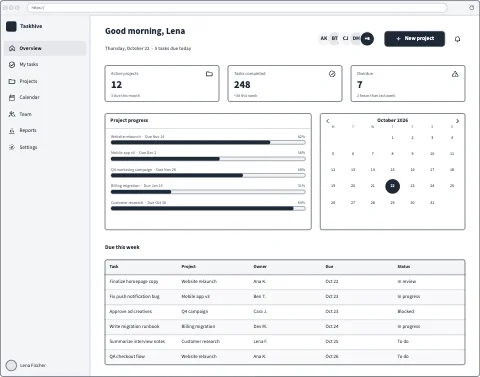This screenshot has width=480, height=377.
Task: Click the Team people icon in sidebar
Action: pyautogui.click(x=12, y=114)
